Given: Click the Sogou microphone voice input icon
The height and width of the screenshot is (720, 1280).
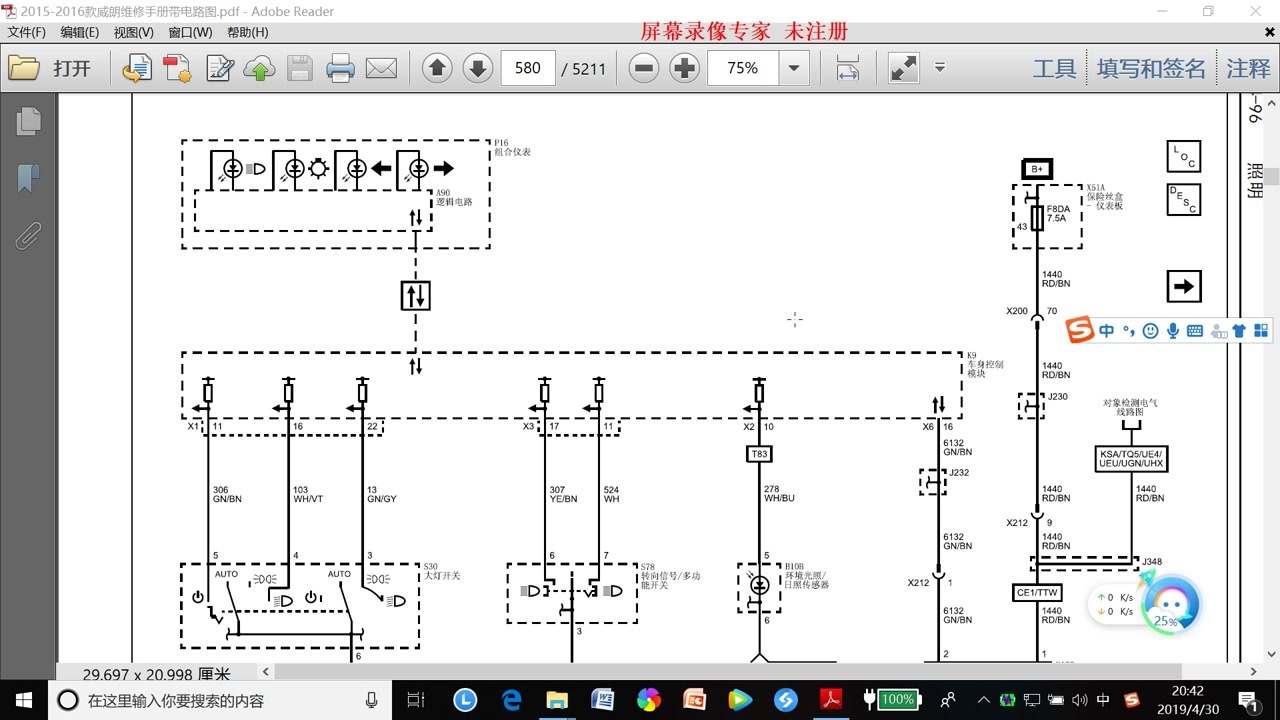Looking at the screenshot, I should tap(1172, 330).
